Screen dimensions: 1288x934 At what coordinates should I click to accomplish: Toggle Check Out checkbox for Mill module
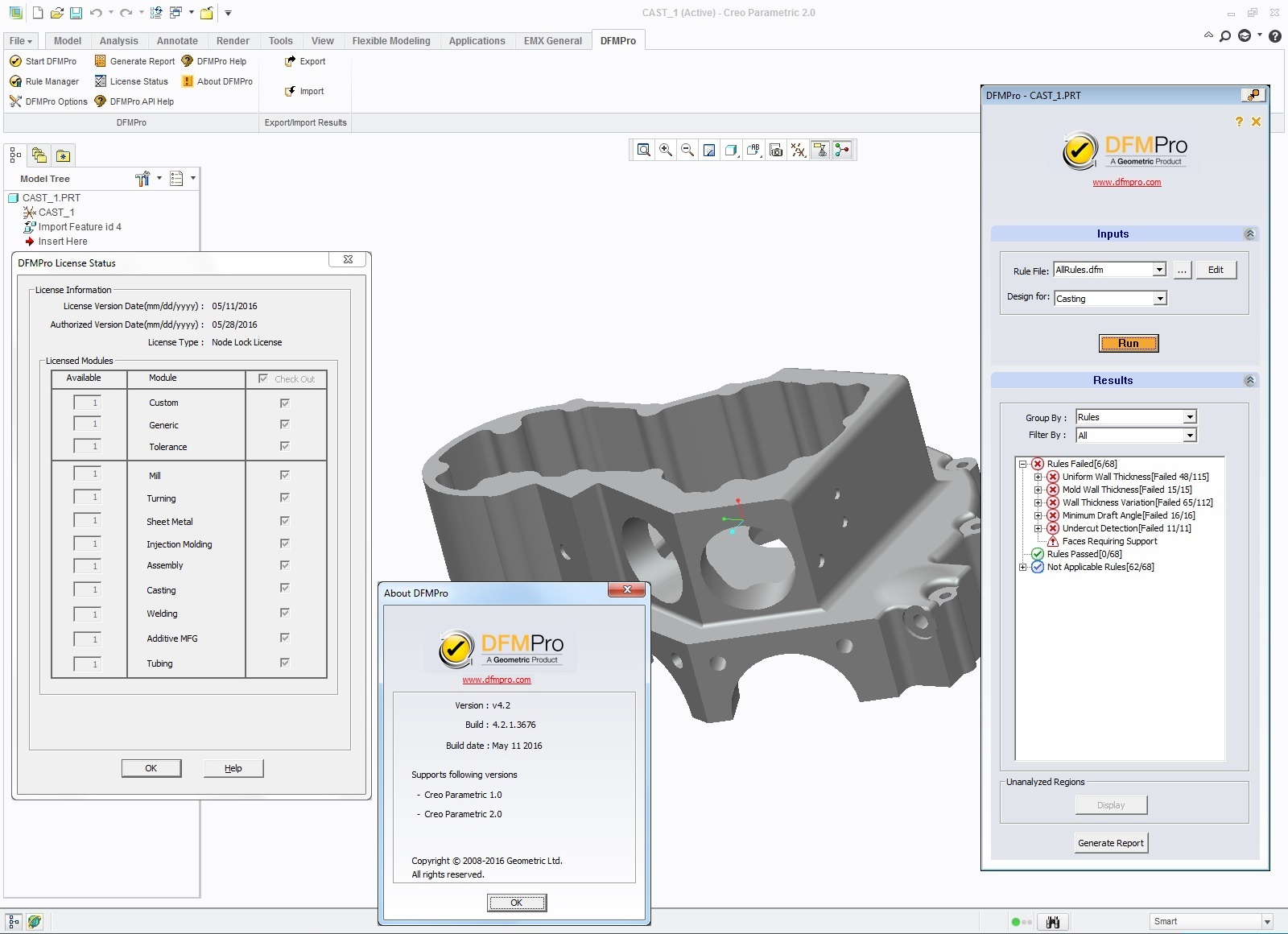coord(285,475)
